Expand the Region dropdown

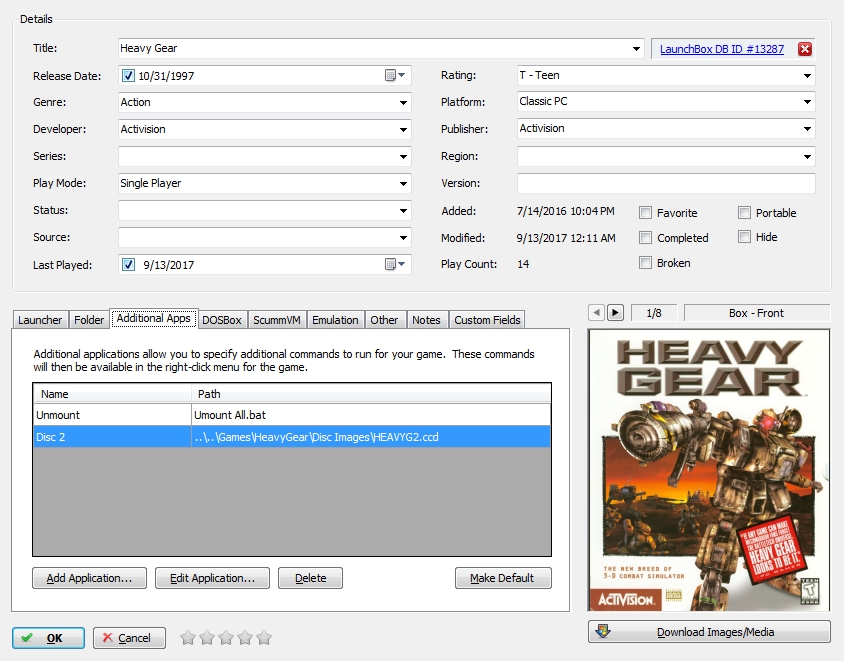click(807, 157)
